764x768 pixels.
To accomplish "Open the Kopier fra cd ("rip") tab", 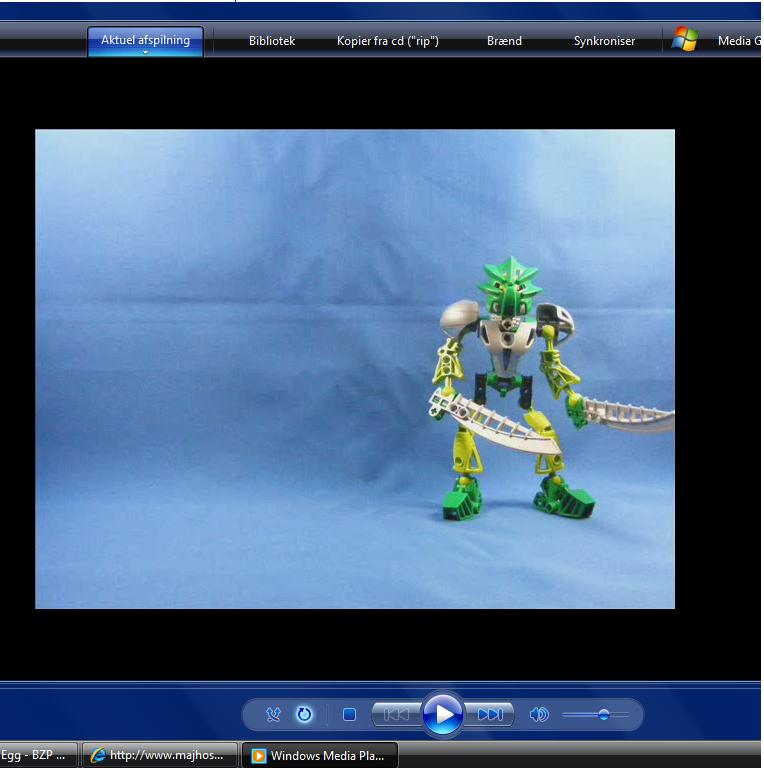I will click(388, 41).
